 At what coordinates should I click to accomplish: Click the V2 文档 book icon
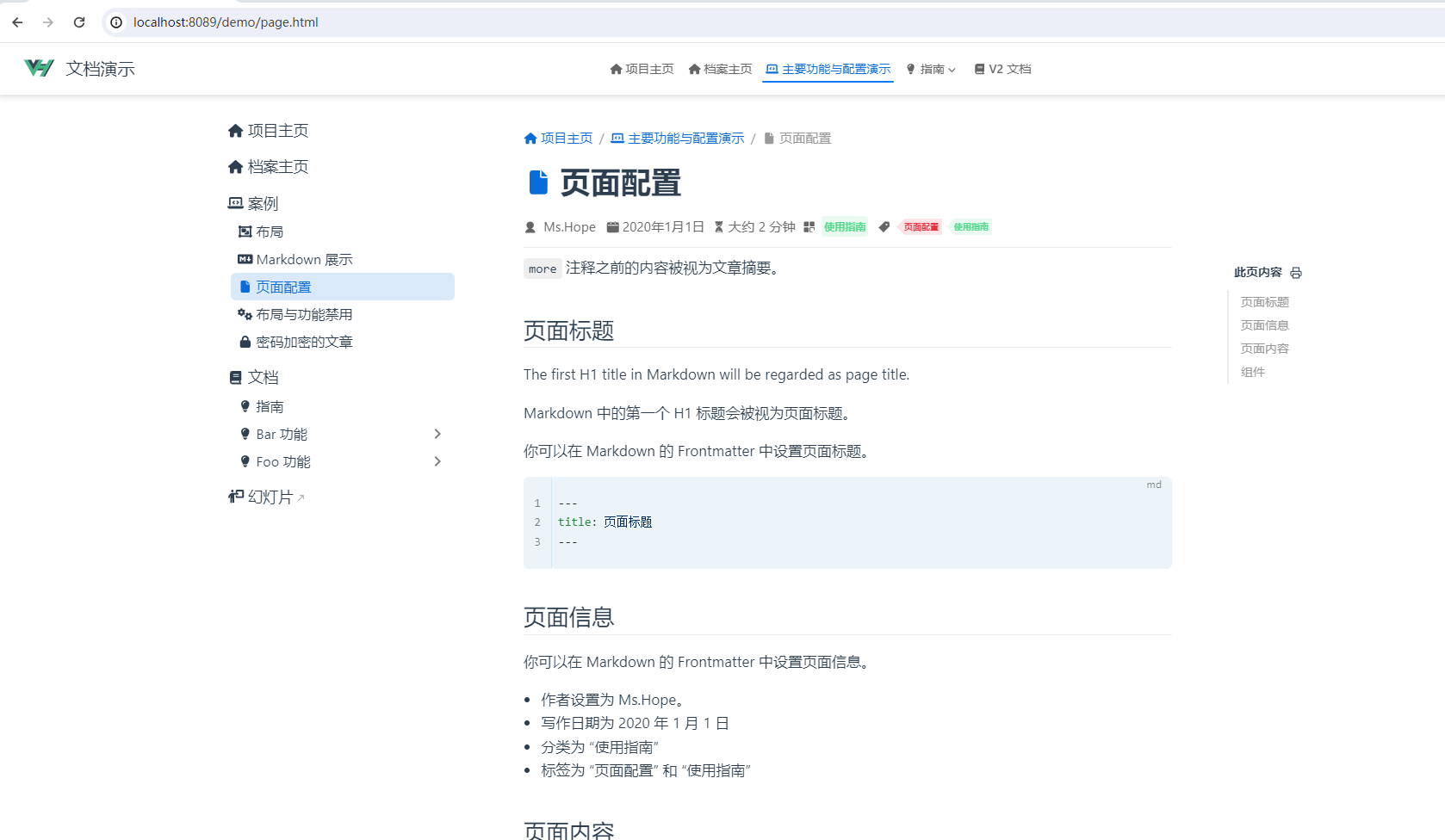[x=979, y=69]
